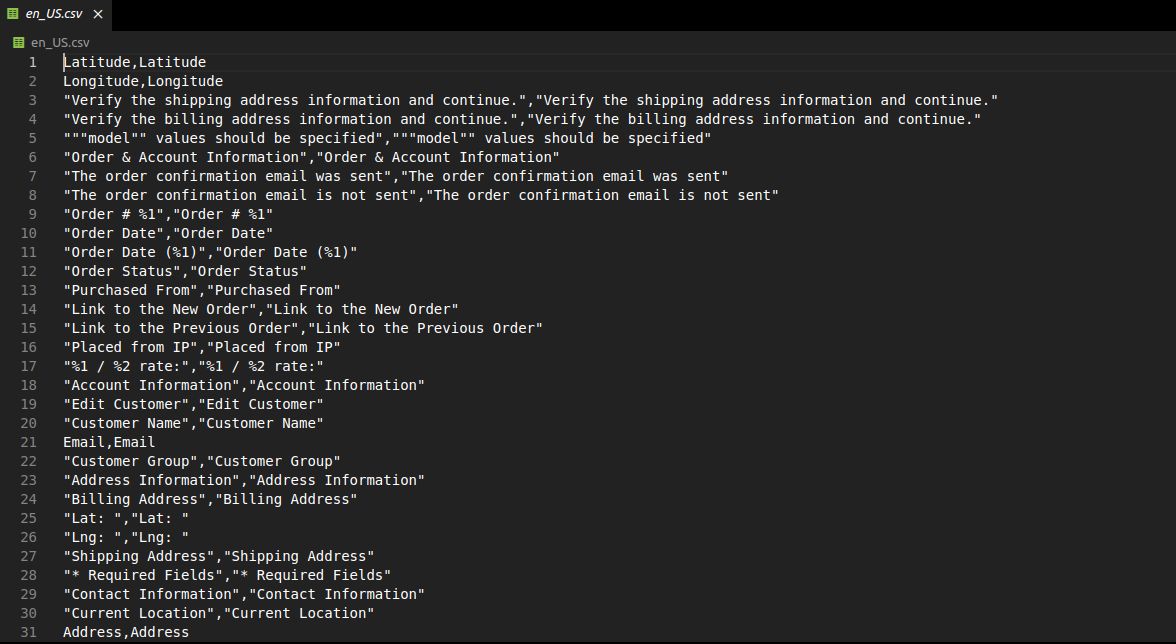This screenshot has width=1176, height=644.
Task: Click the 'Lng: ' line
Action: click(126, 537)
